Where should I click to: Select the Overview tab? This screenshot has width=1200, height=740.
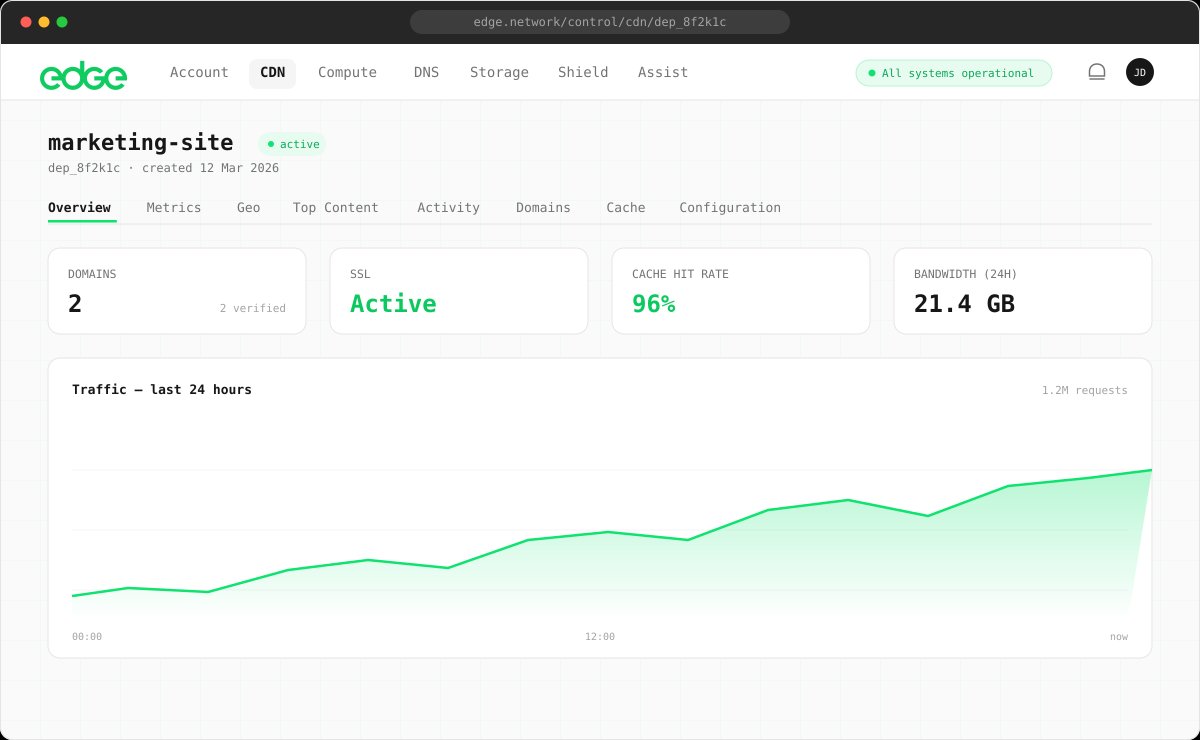[x=79, y=208]
